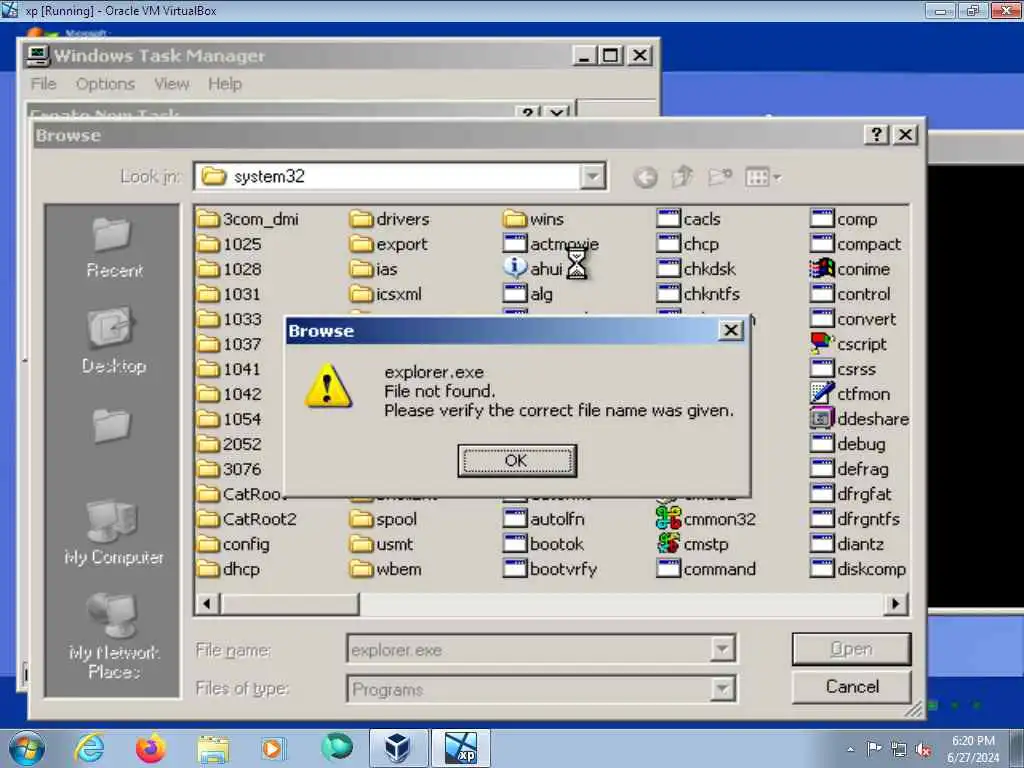
Task: Click the help question mark in Browse dialog
Action: [876, 135]
